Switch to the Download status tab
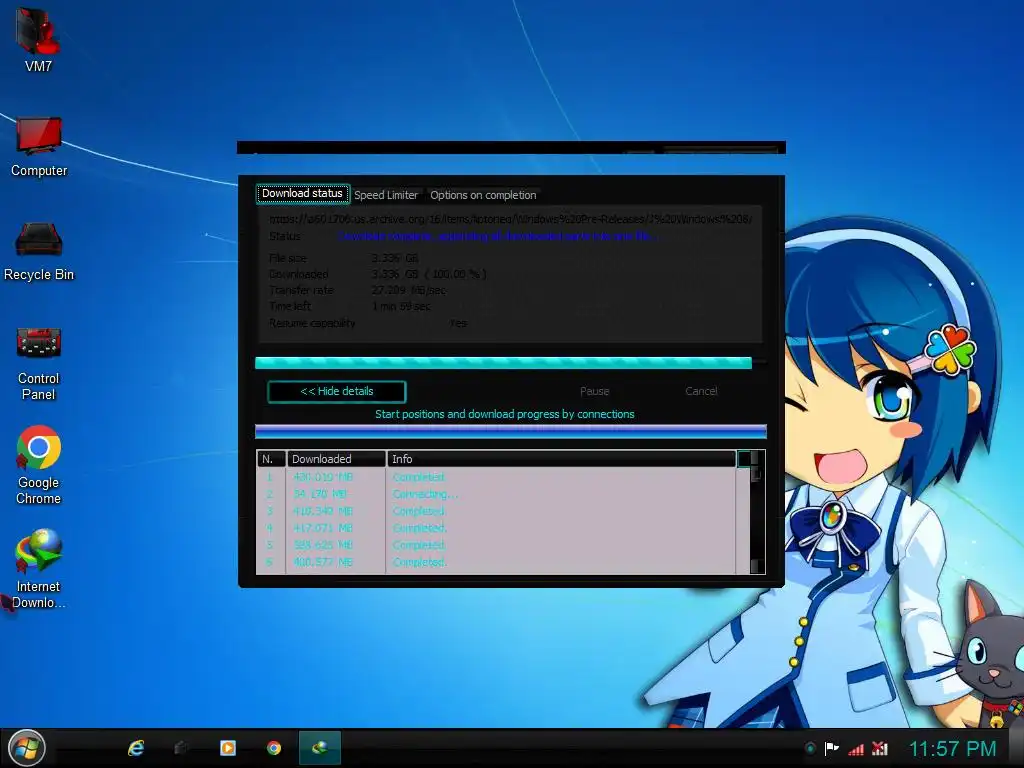The height and width of the screenshot is (768, 1024). click(x=302, y=193)
